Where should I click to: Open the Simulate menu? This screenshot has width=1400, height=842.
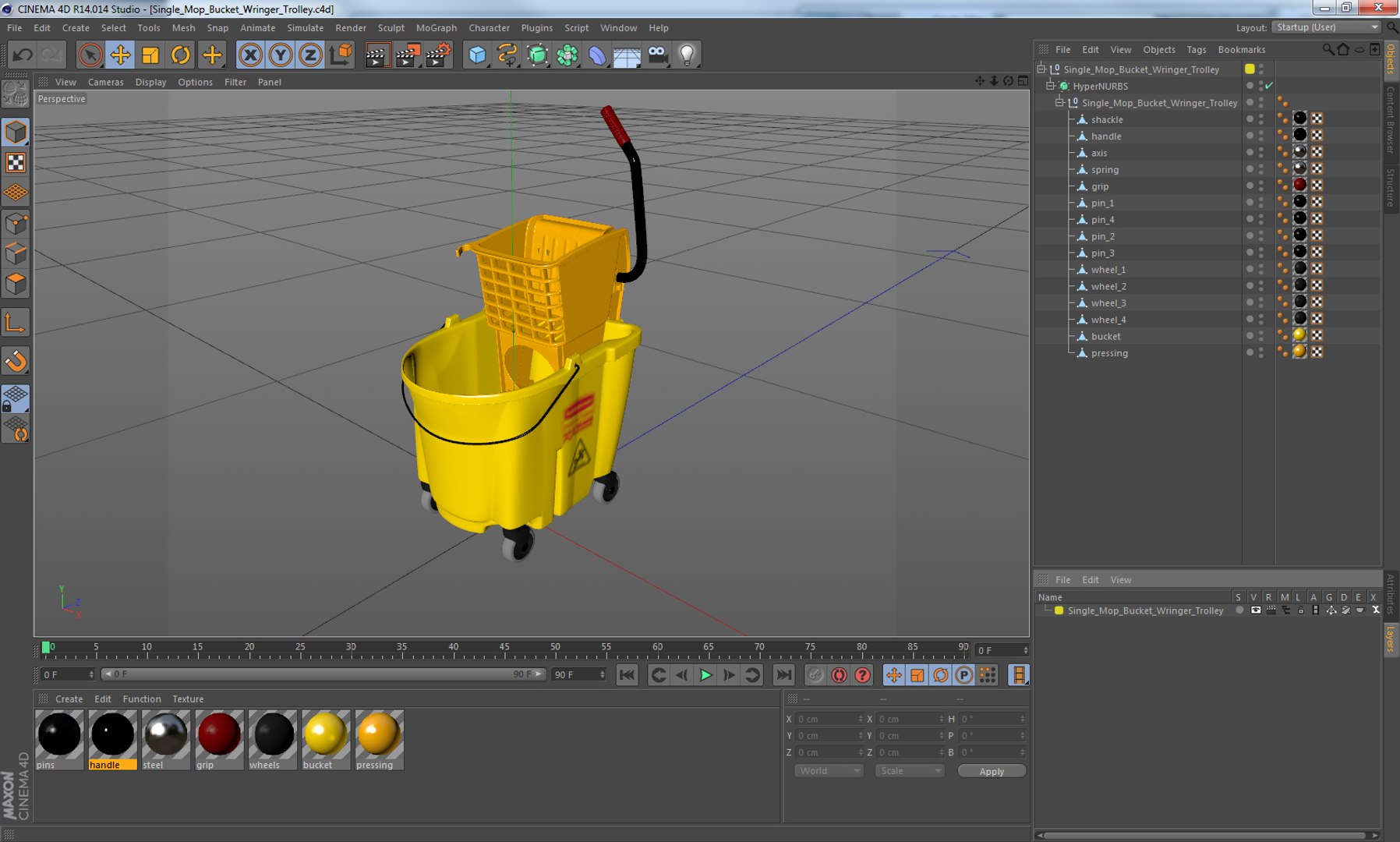pos(305,28)
